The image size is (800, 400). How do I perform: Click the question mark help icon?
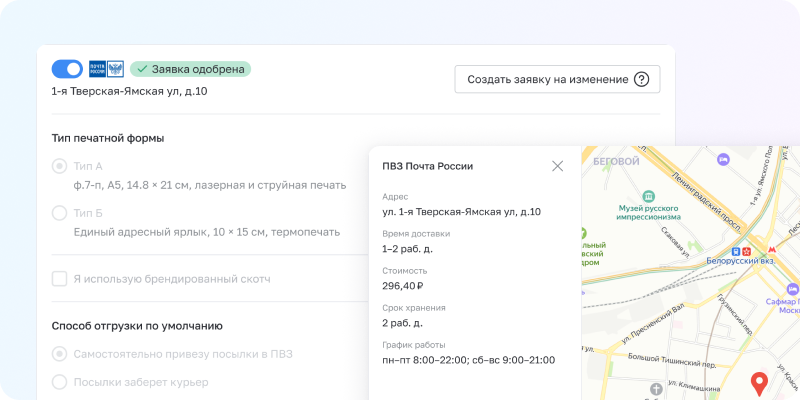pos(642,80)
